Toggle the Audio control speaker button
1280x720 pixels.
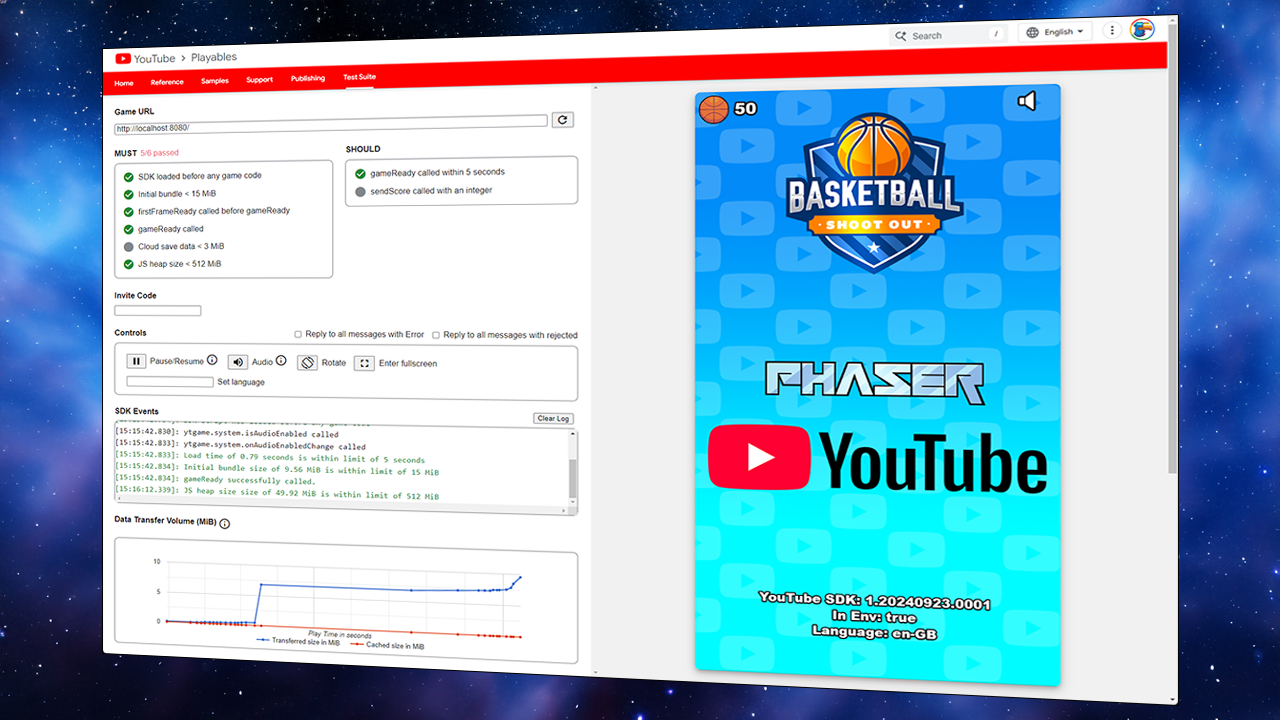click(237, 362)
